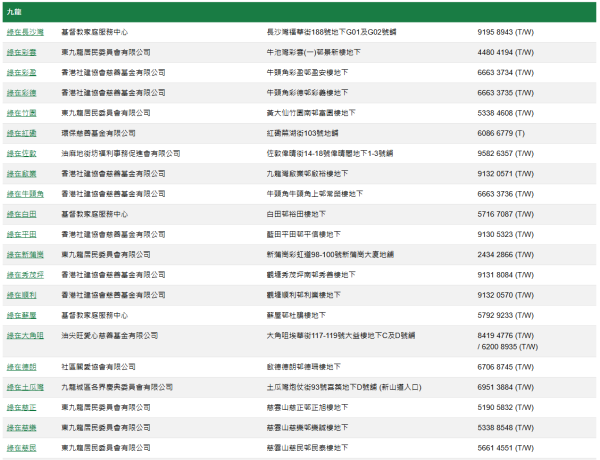Click the address containing 117-119號
The image size is (600, 460).
point(341,336)
